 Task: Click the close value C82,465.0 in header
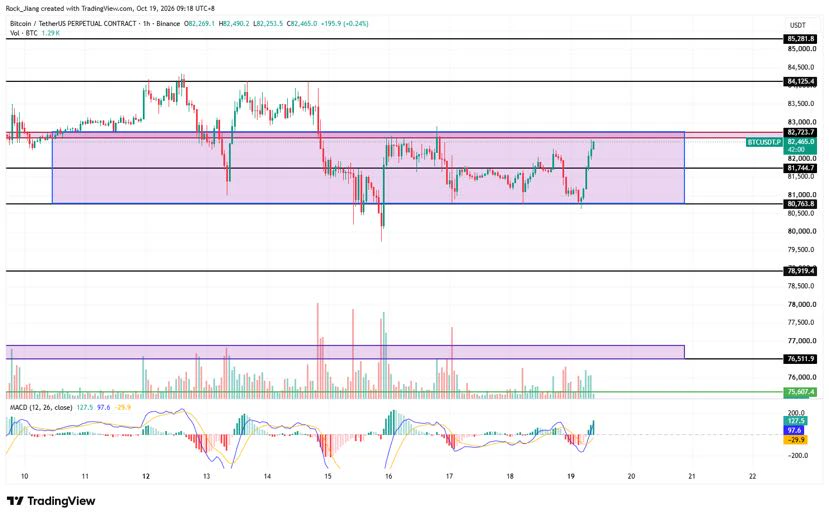302,24
